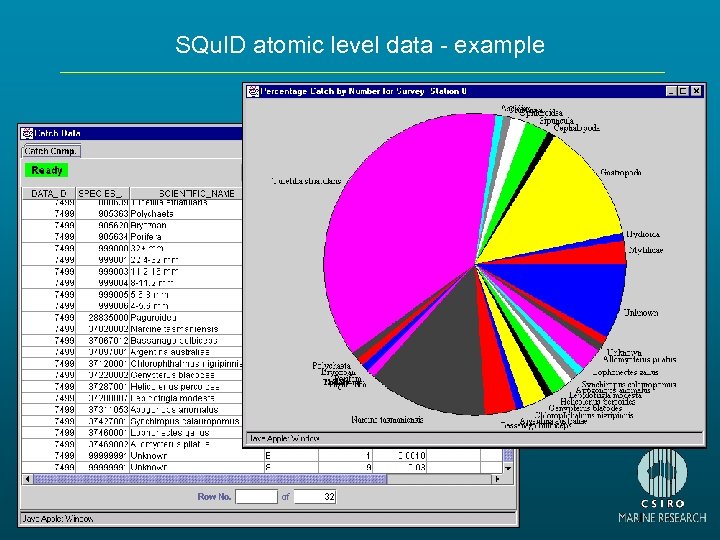Select the Catch Comp. tab

(51, 151)
